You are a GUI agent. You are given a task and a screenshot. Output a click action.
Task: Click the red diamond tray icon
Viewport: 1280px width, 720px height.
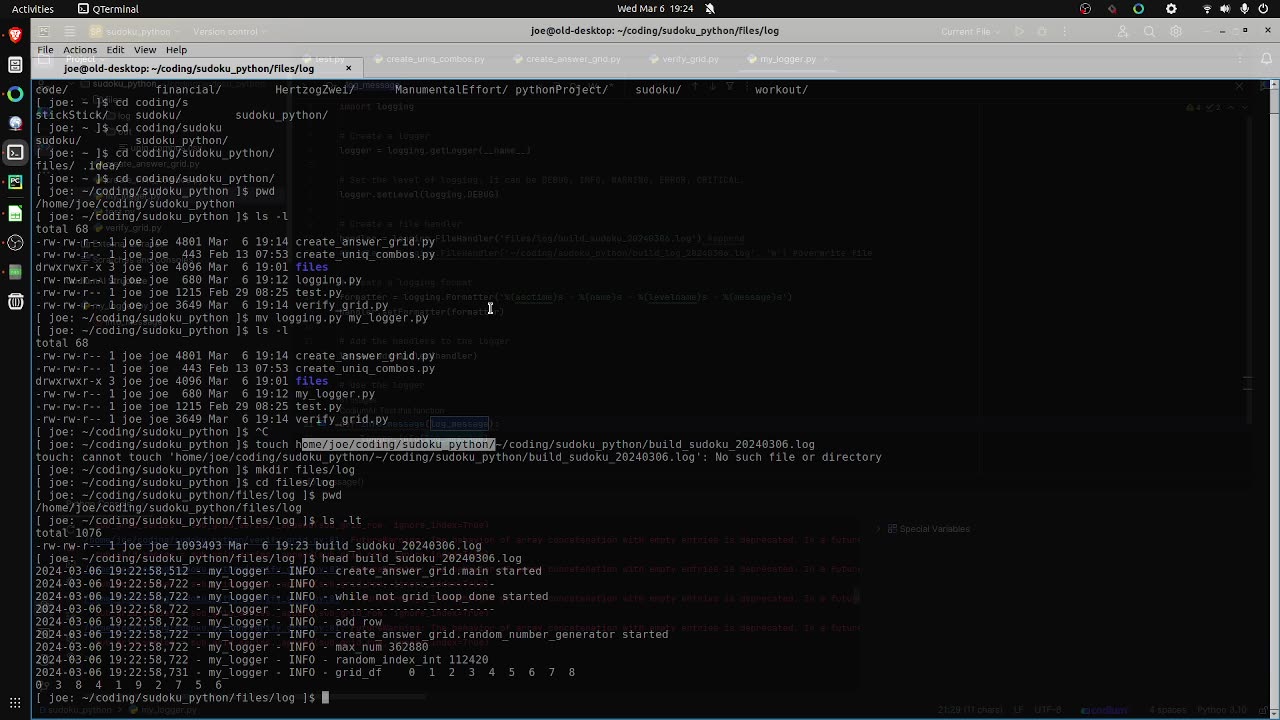1112,9
